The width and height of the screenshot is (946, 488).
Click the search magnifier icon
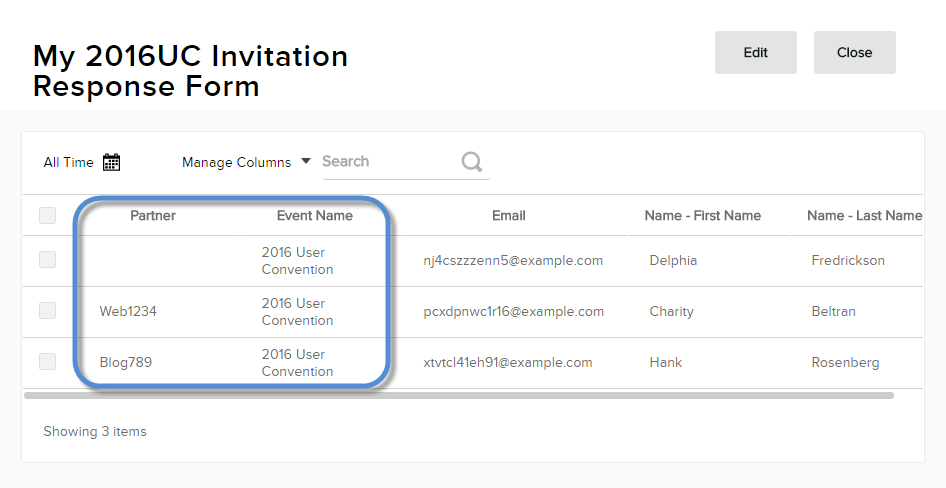click(x=472, y=162)
